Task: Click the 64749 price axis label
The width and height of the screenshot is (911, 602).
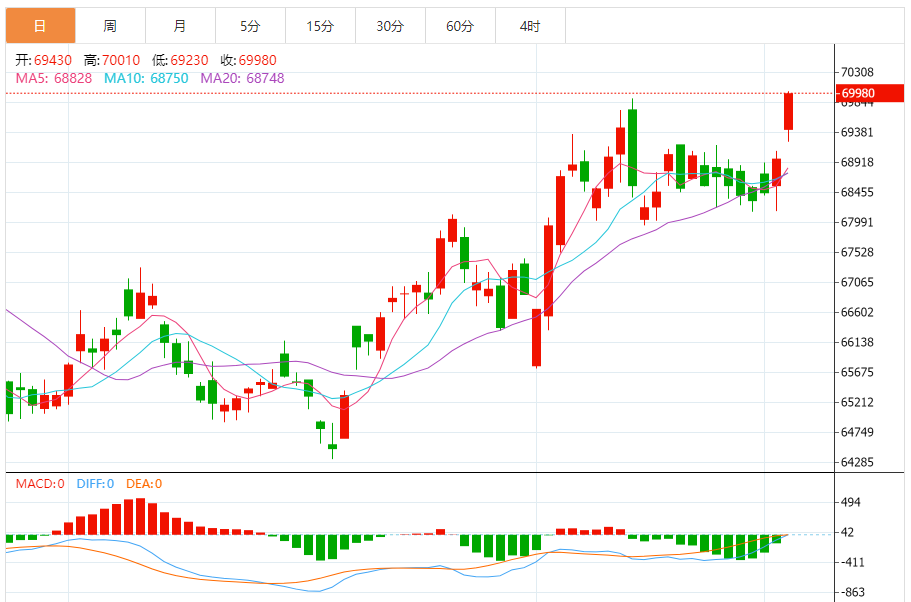Action: 857,432
